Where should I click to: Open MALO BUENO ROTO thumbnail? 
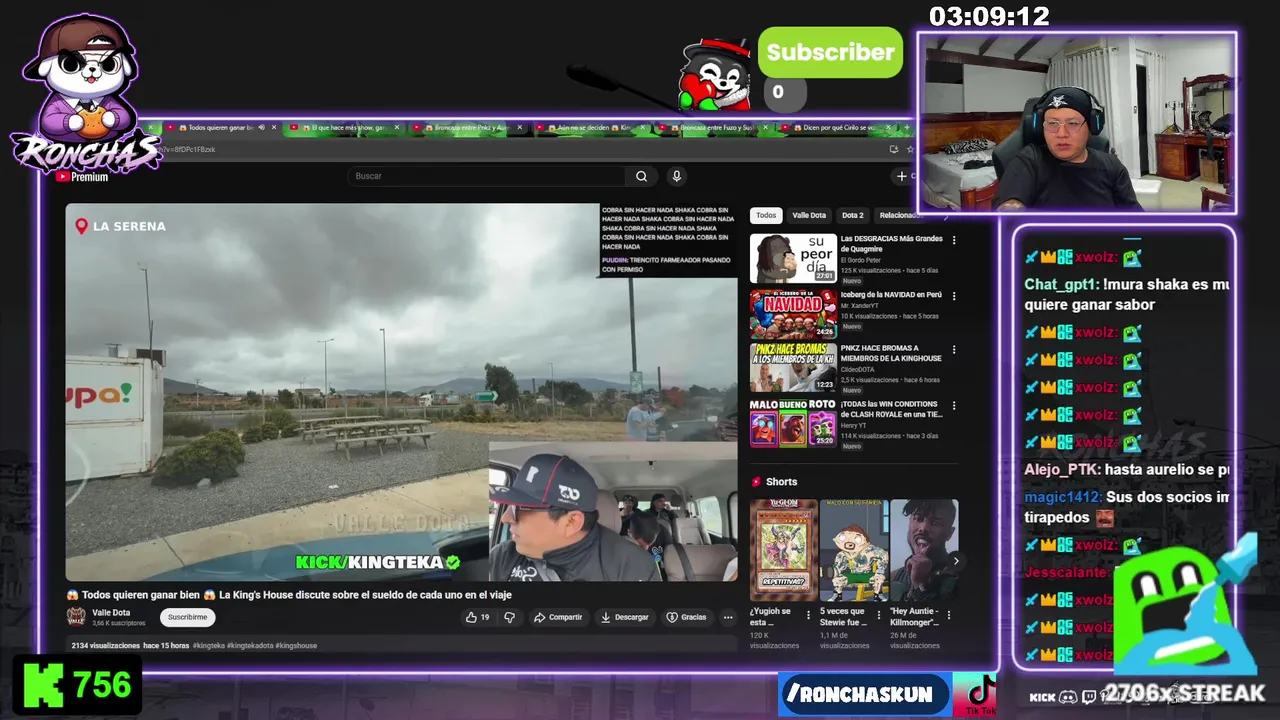[x=793, y=424]
